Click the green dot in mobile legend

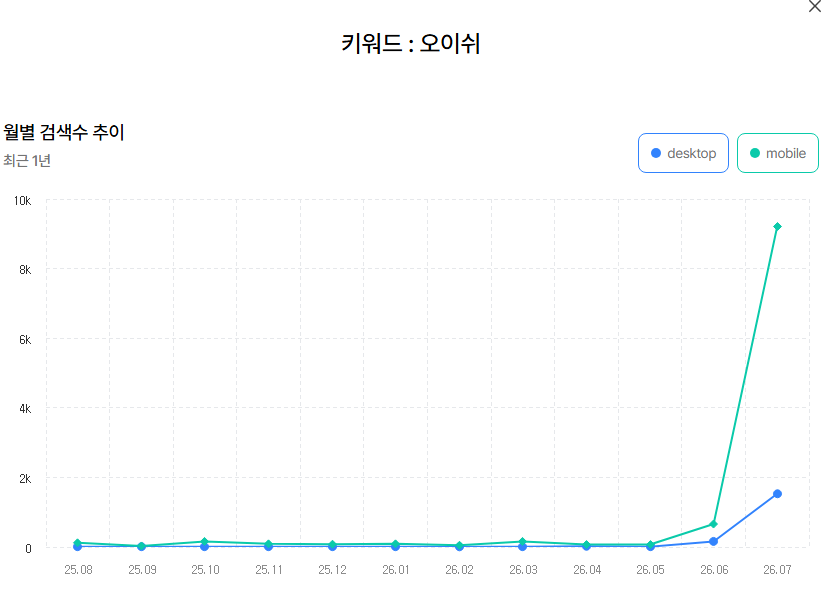coord(755,153)
